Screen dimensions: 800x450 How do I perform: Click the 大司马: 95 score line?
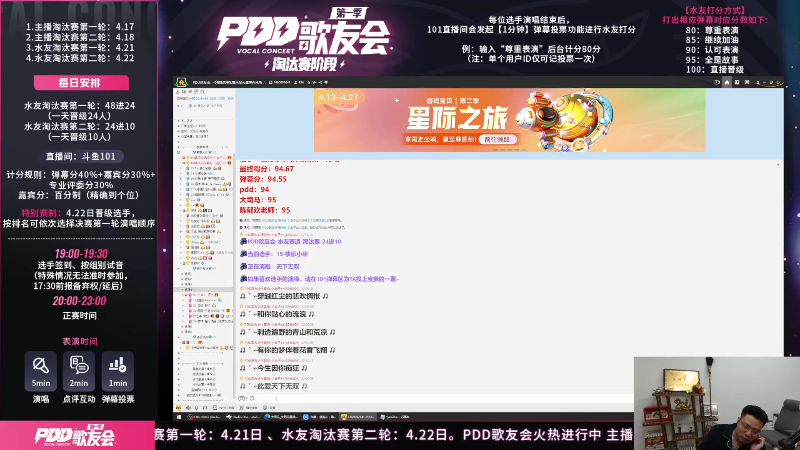pyautogui.click(x=258, y=199)
